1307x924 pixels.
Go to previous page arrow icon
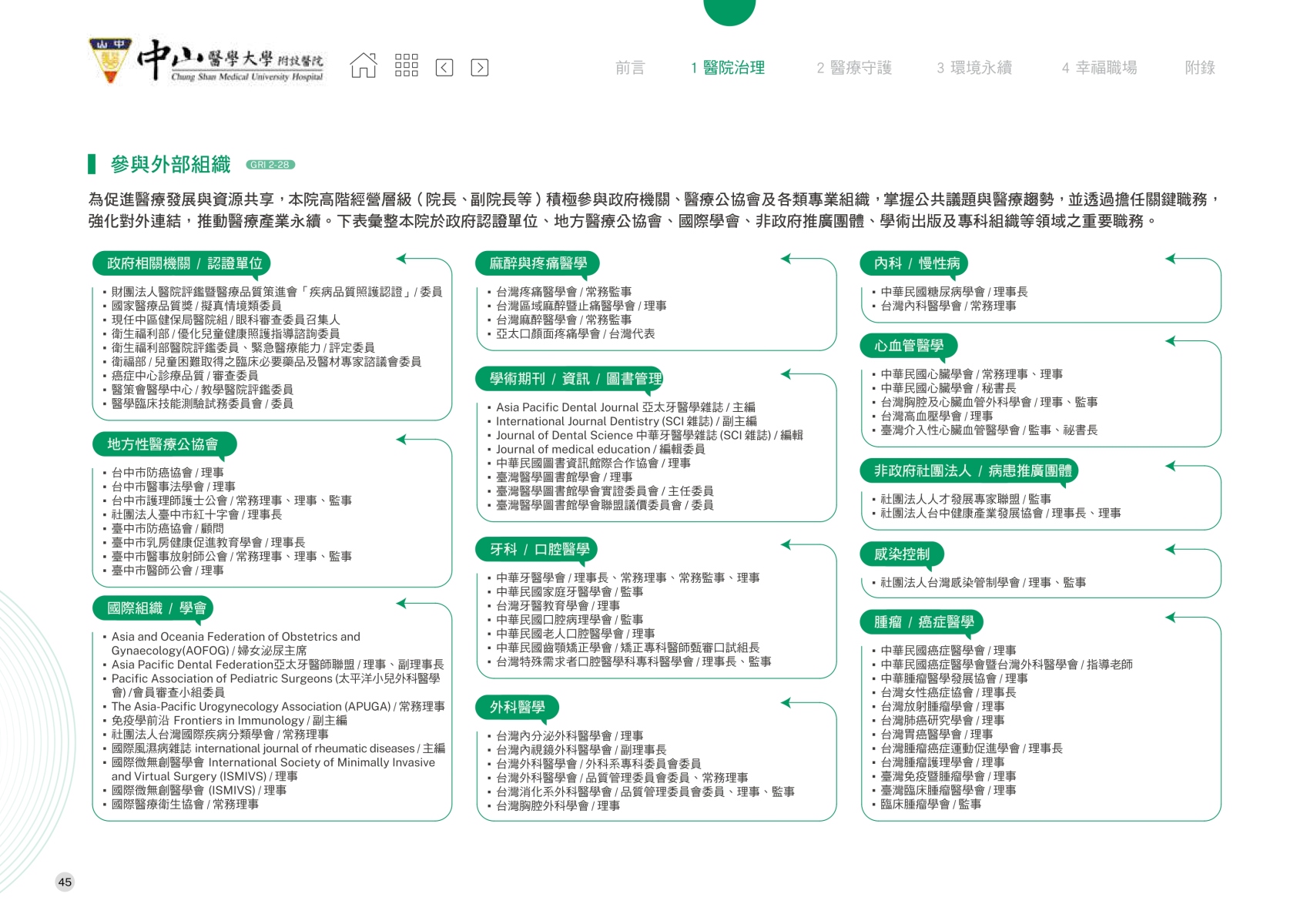tap(444, 68)
